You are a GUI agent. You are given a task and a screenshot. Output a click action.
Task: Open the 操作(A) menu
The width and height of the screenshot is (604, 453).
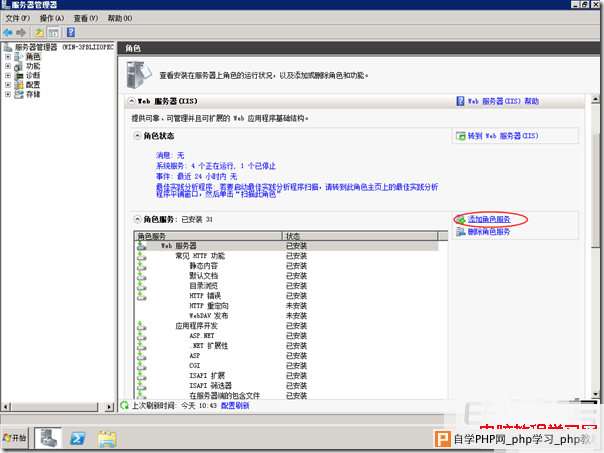tap(52, 18)
